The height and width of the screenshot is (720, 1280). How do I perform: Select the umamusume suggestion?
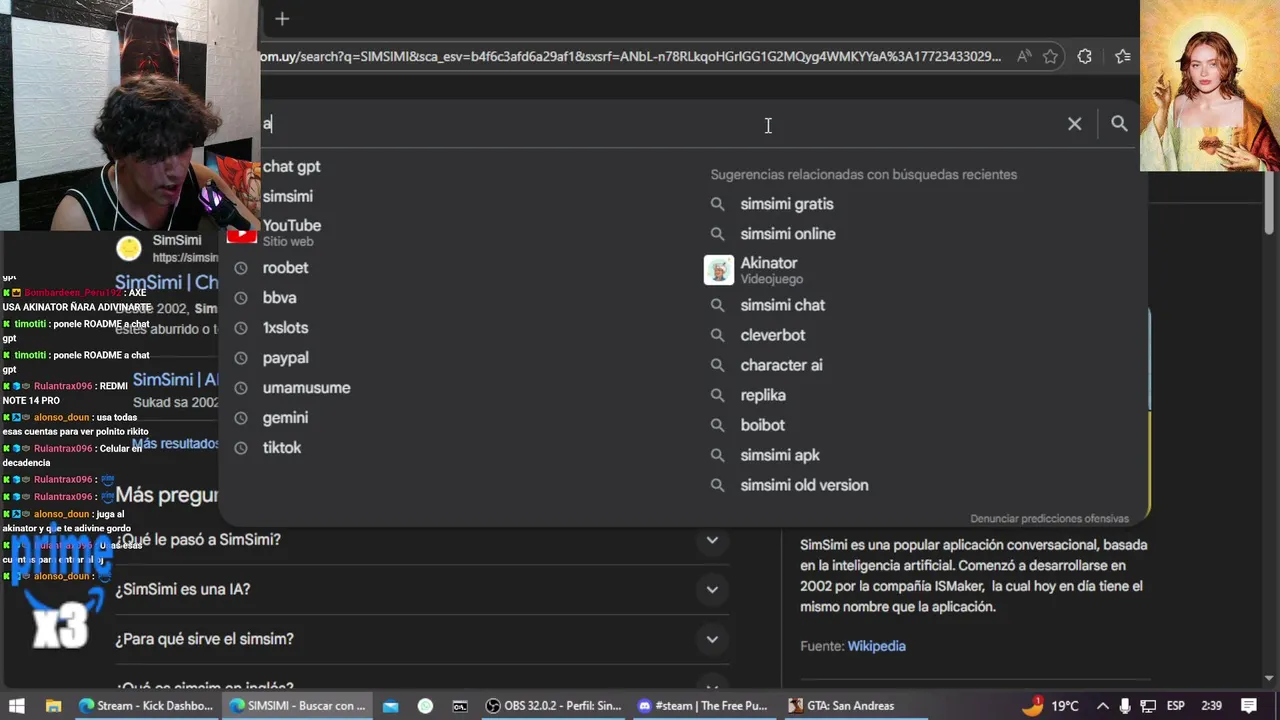306,388
